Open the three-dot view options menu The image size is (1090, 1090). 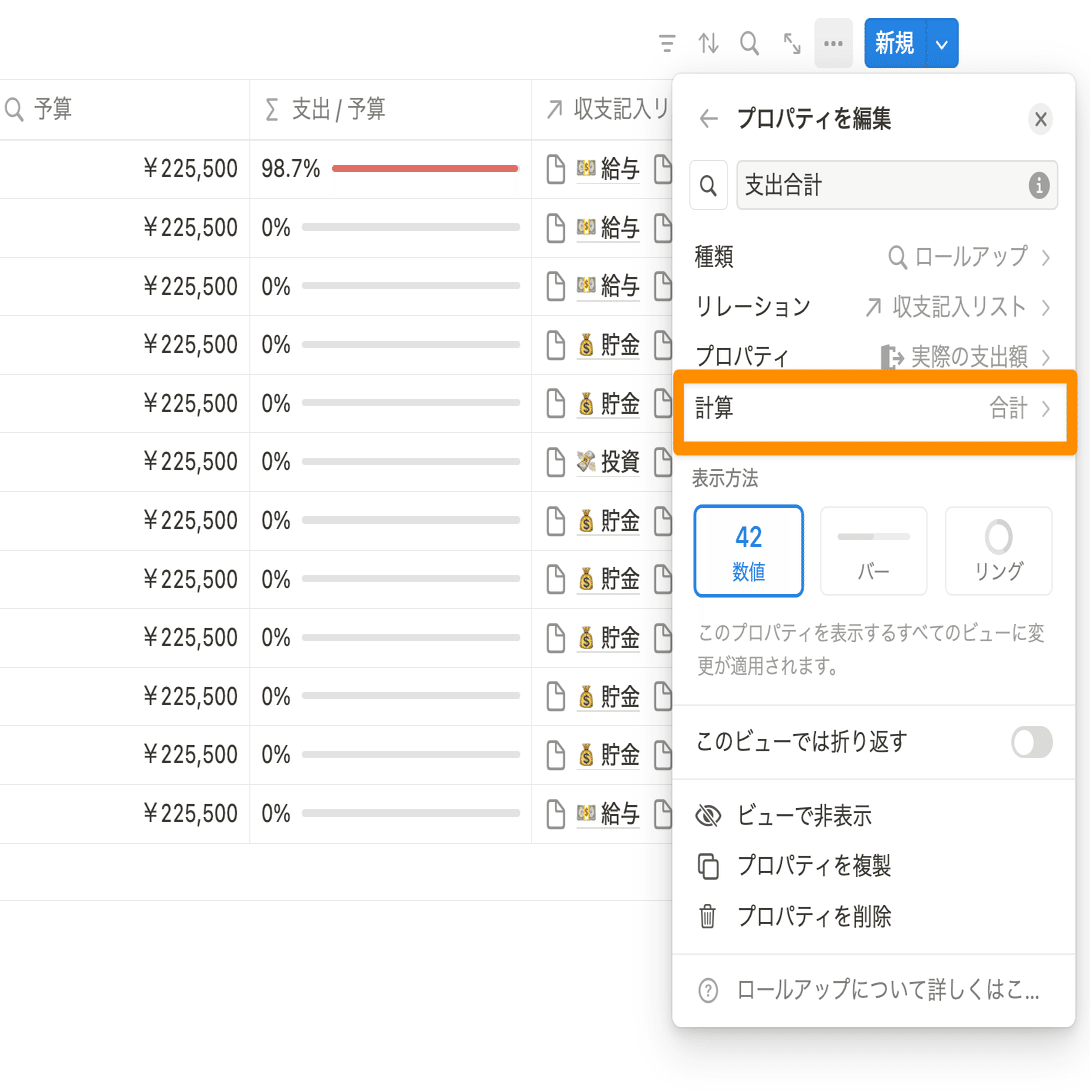833,44
